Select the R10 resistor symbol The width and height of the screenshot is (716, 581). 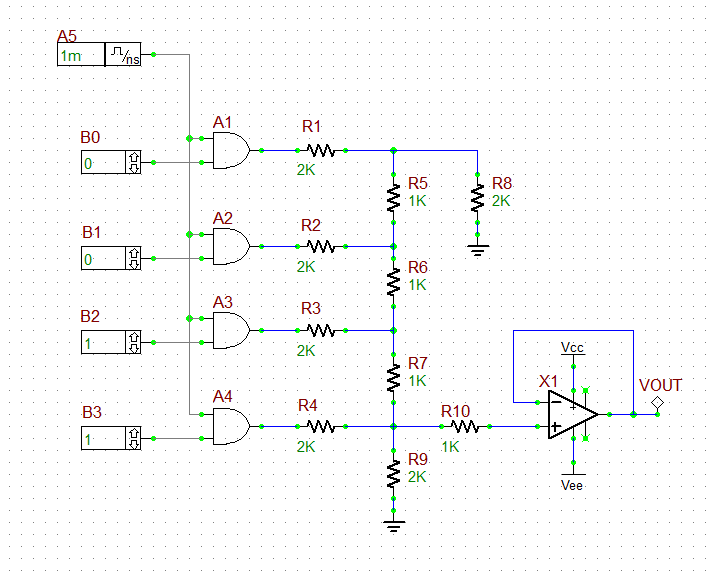tap(465, 427)
